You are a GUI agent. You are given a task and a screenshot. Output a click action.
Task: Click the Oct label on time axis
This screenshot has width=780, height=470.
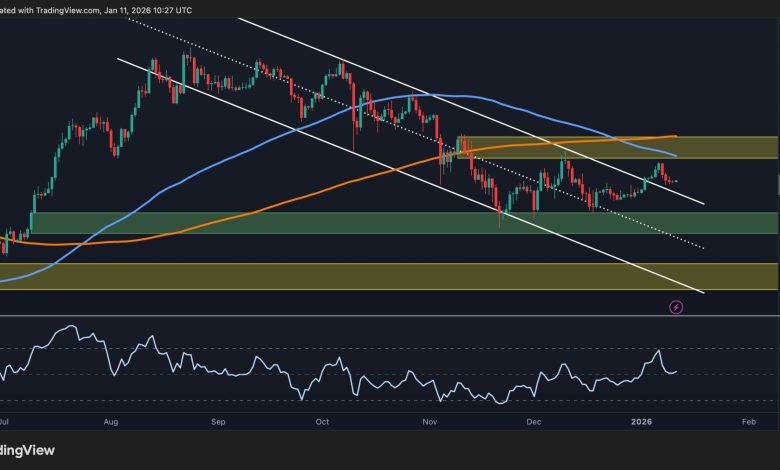(x=322, y=422)
